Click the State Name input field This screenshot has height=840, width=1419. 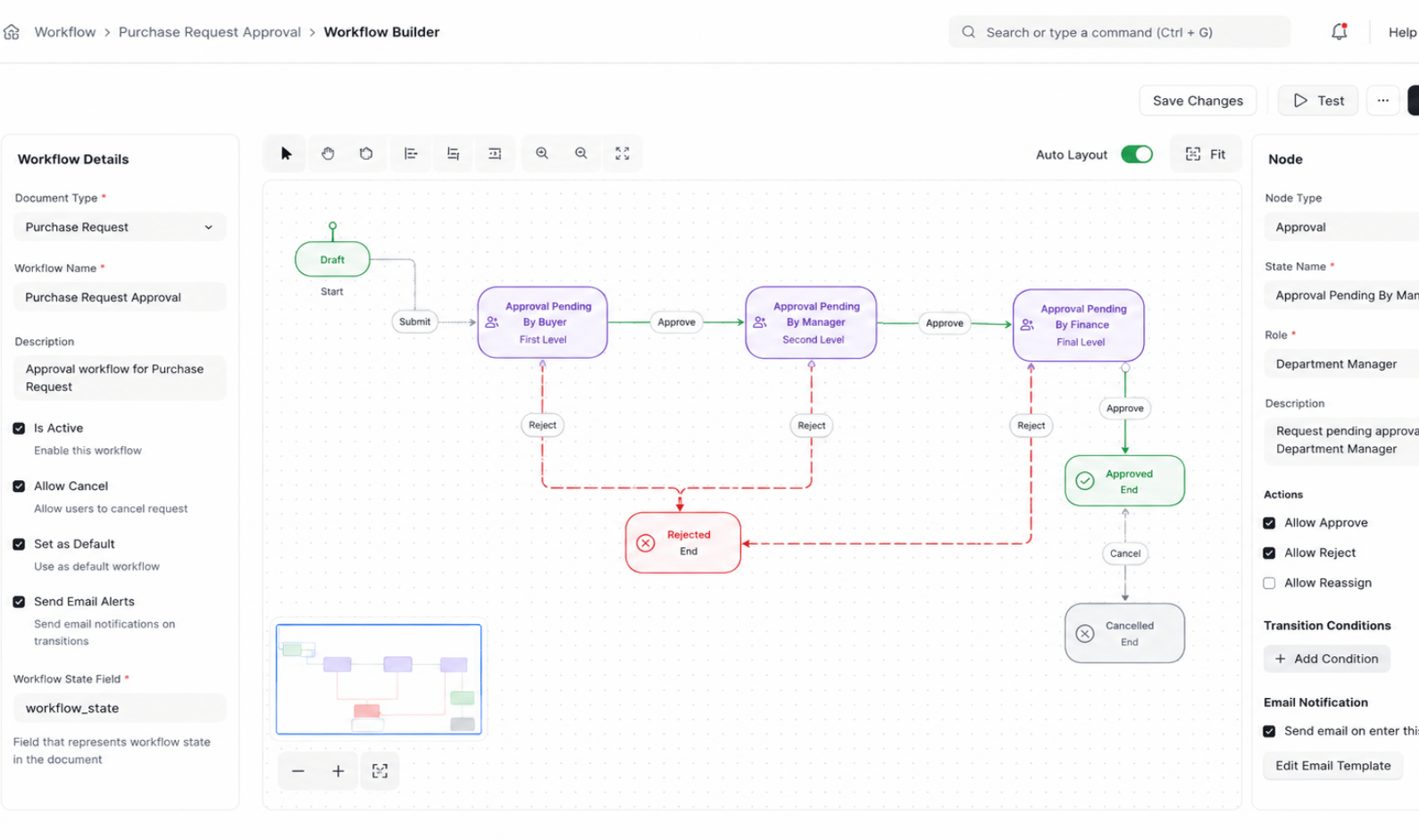pos(1341,295)
